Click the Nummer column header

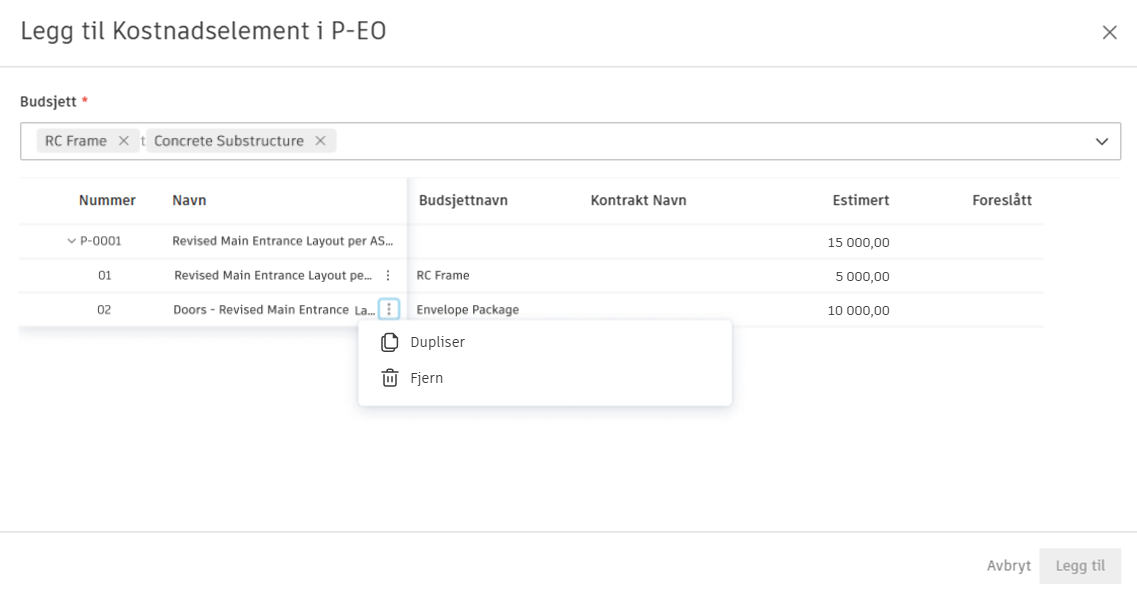[107, 200]
